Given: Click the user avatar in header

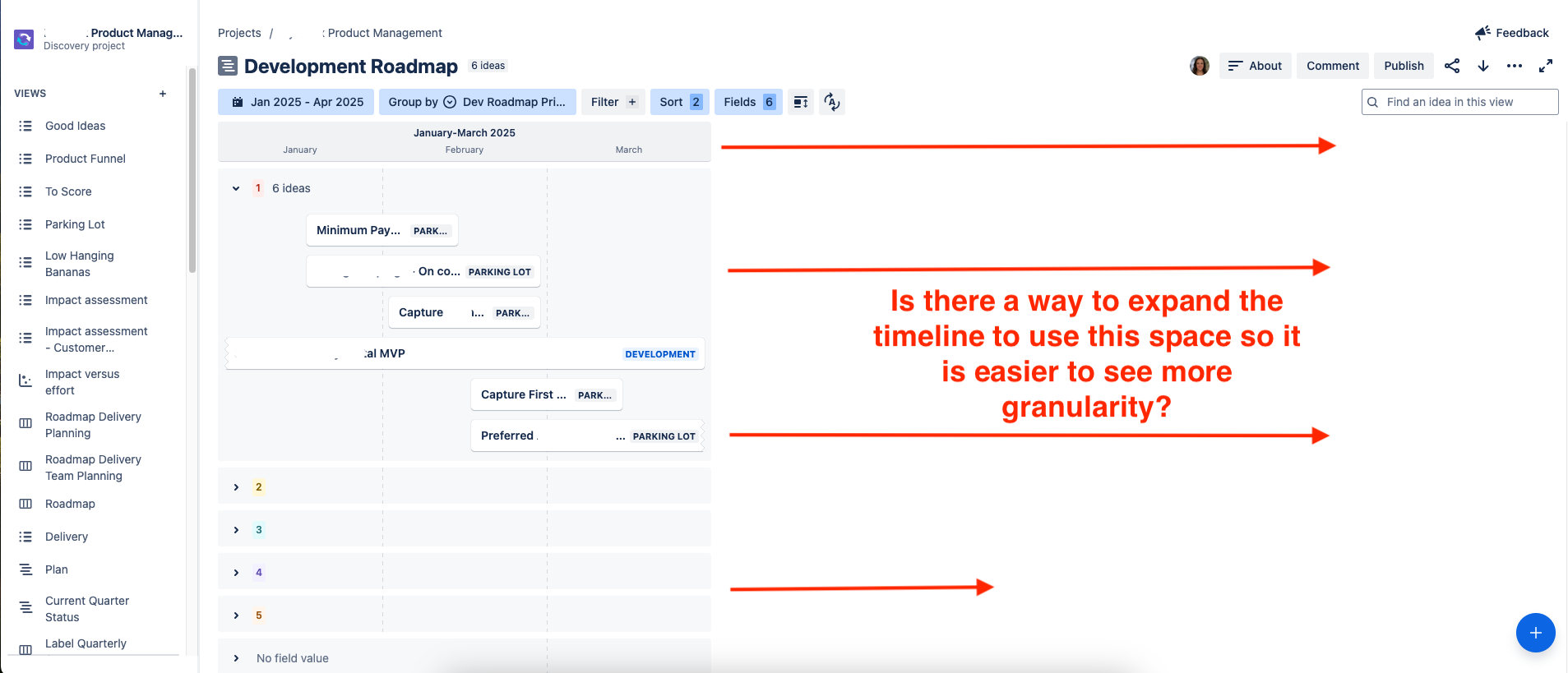Looking at the screenshot, I should coord(1200,66).
